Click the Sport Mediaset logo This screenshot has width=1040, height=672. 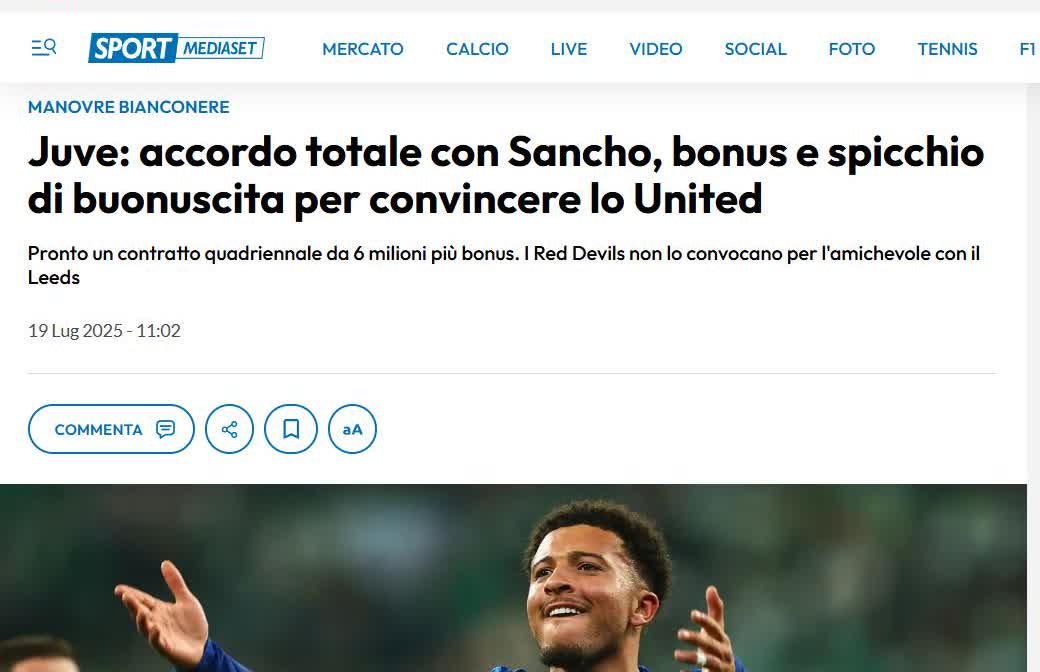coord(176,48)
